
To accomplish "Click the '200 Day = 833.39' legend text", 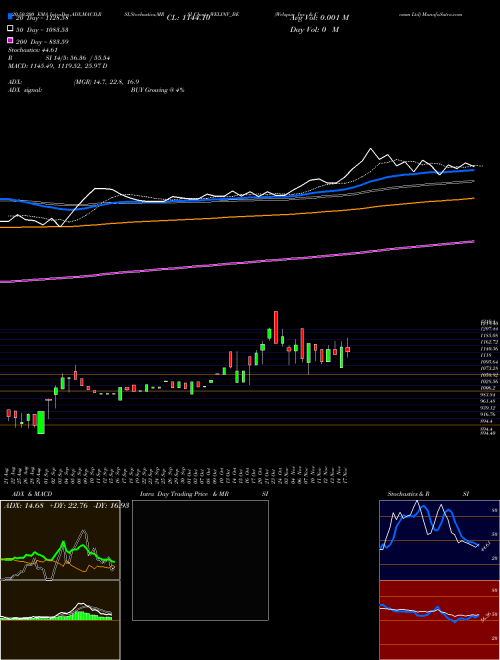I will (x=43, y=42).
